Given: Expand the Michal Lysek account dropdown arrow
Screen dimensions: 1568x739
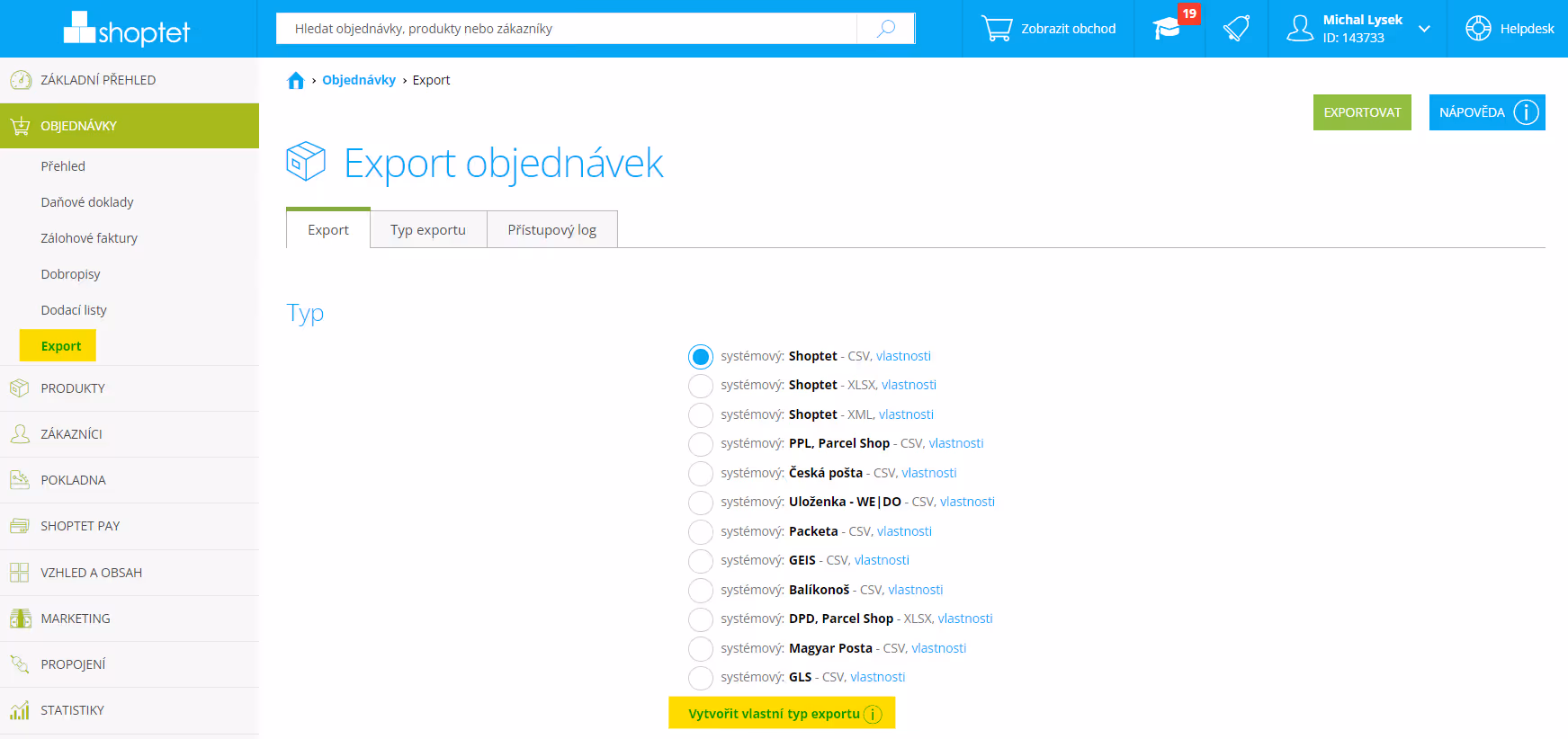Looking at the screenshot, I should pos(1424,29).
